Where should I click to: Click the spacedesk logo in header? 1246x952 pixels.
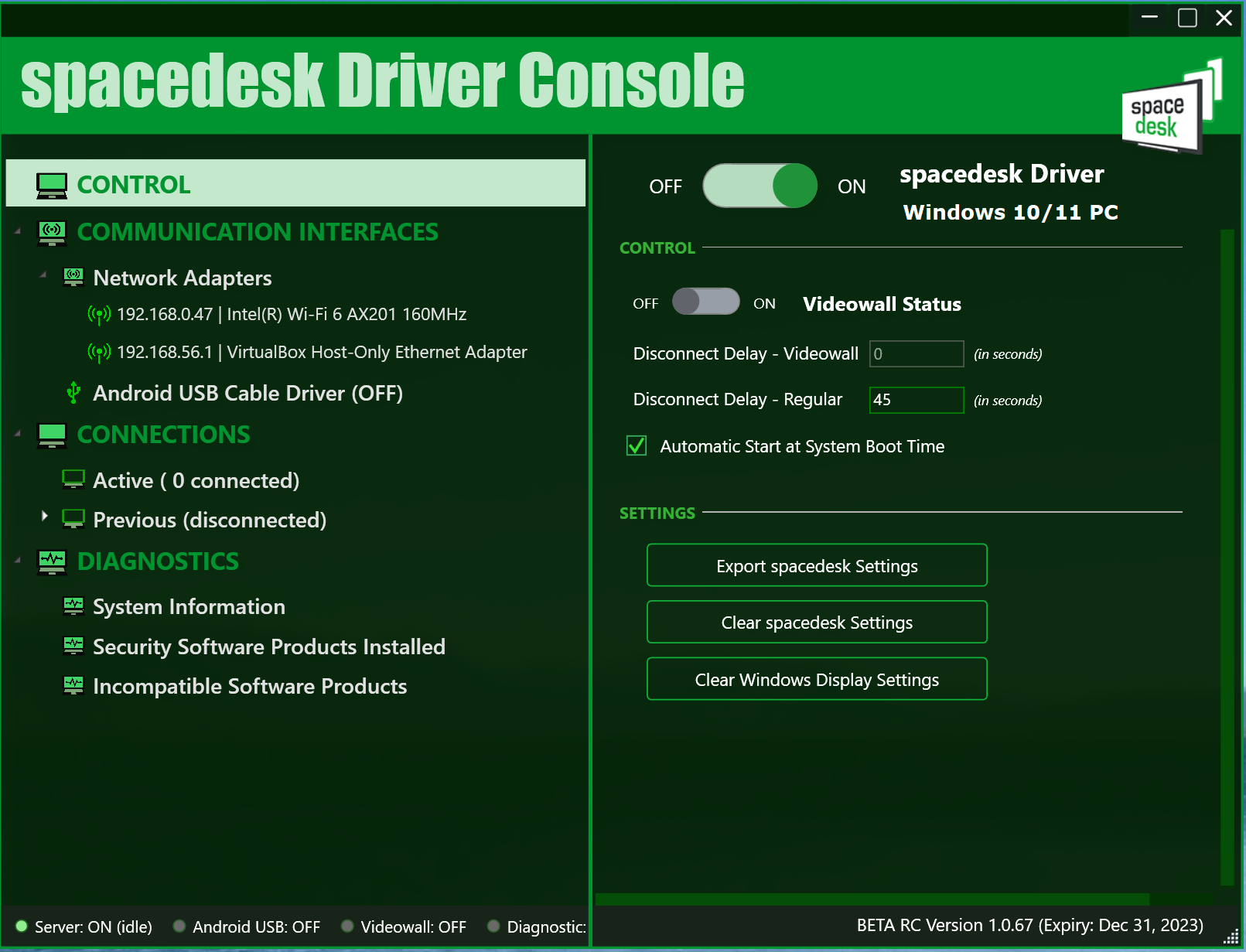click(x=1170, y=108)
